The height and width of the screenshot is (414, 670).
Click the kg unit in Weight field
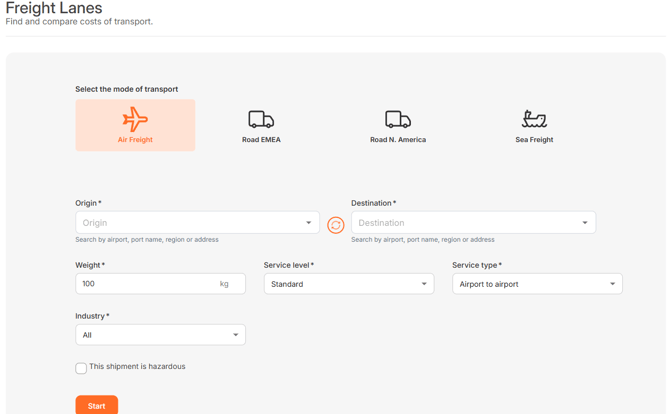224,284
